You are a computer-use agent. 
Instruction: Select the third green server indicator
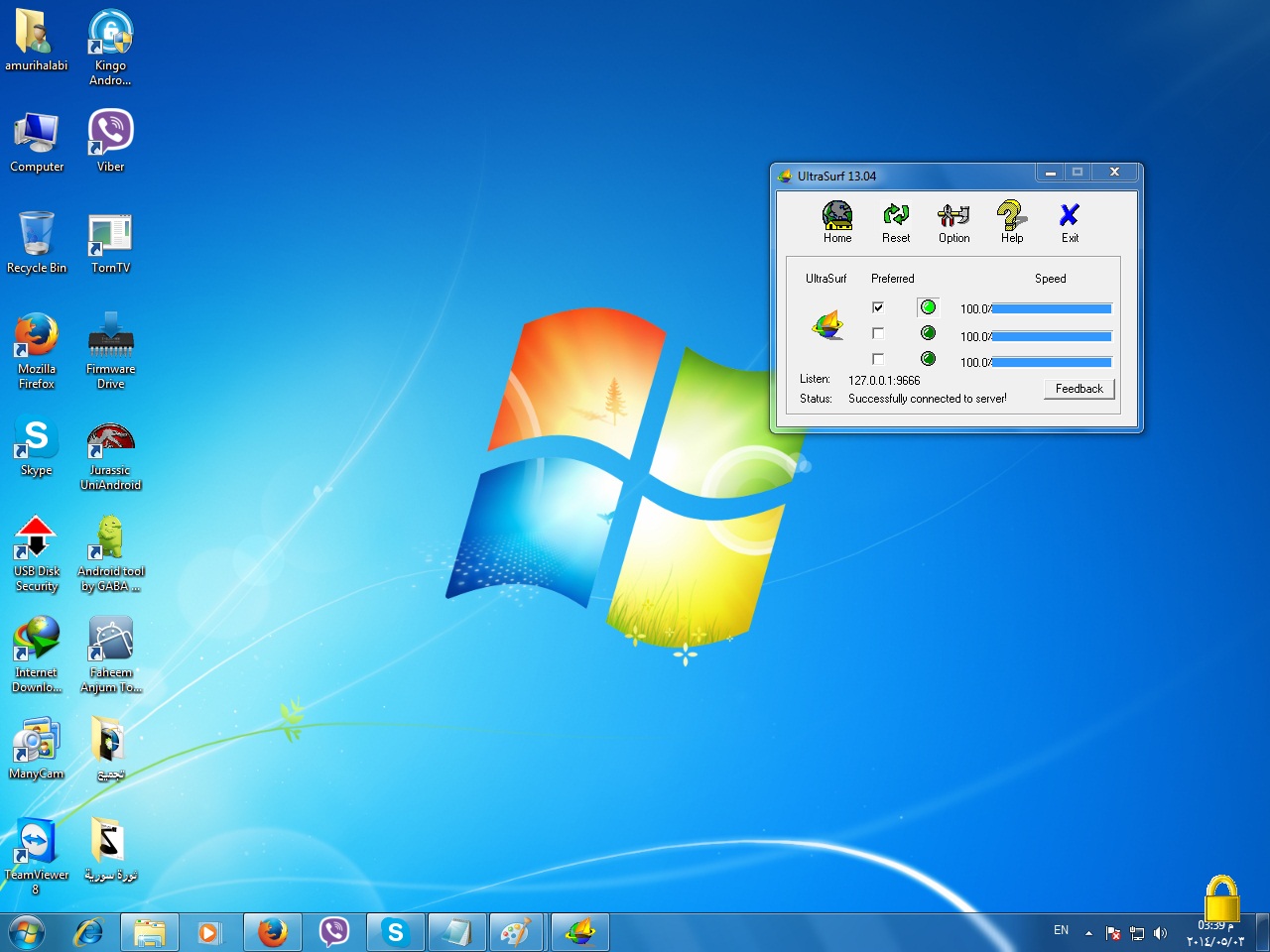click(928, 359)
